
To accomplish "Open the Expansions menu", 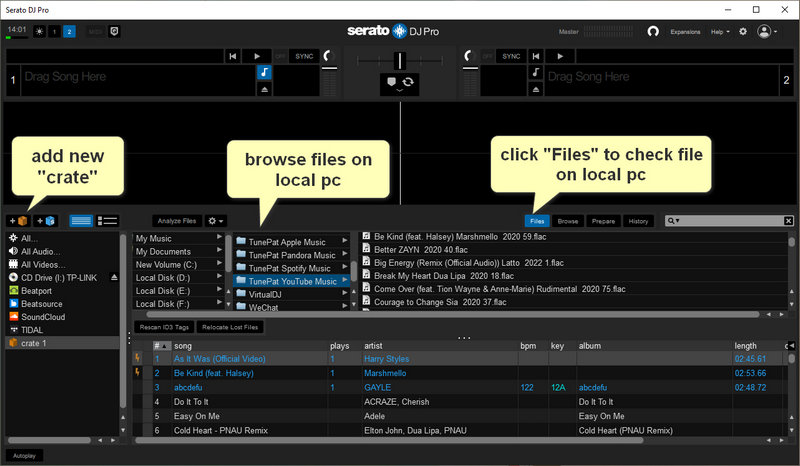I will tap(685, 32).
